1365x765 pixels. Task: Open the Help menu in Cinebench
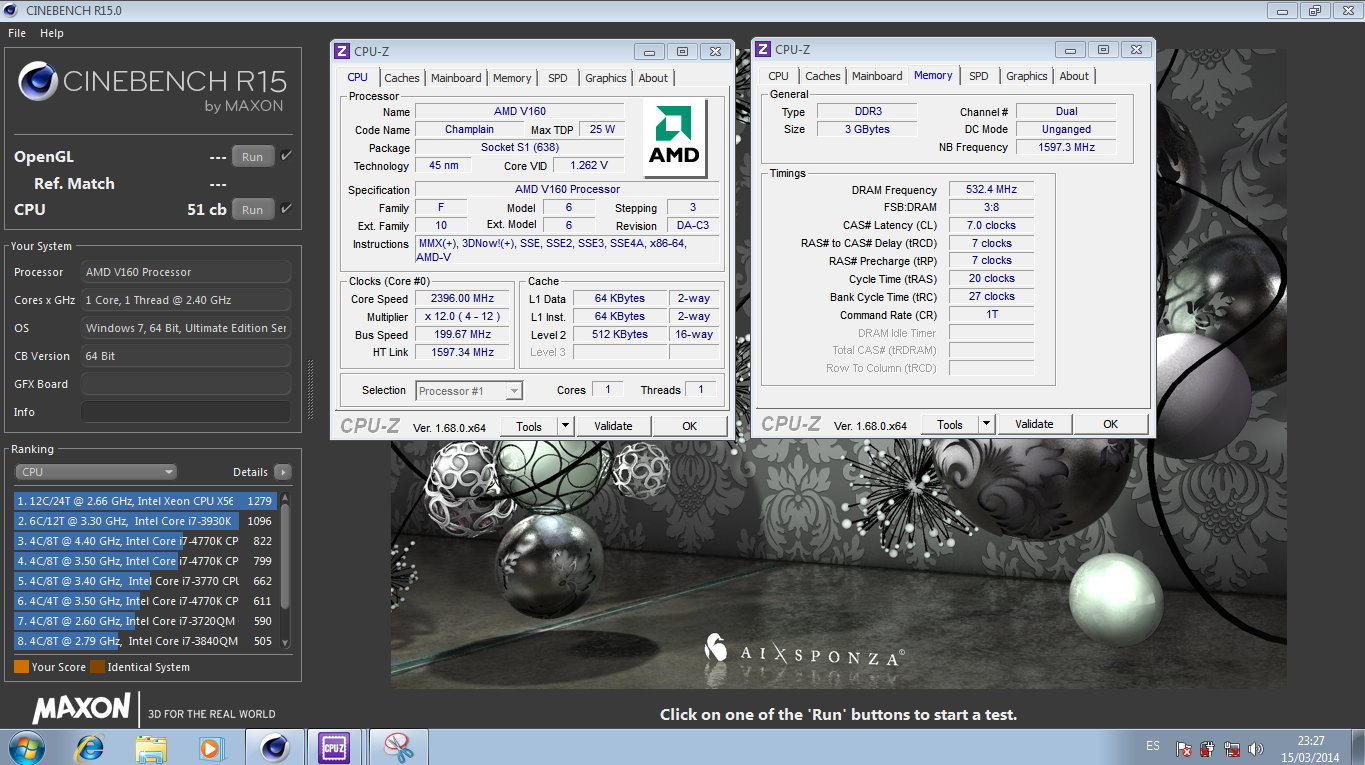[x=52, y=33]
